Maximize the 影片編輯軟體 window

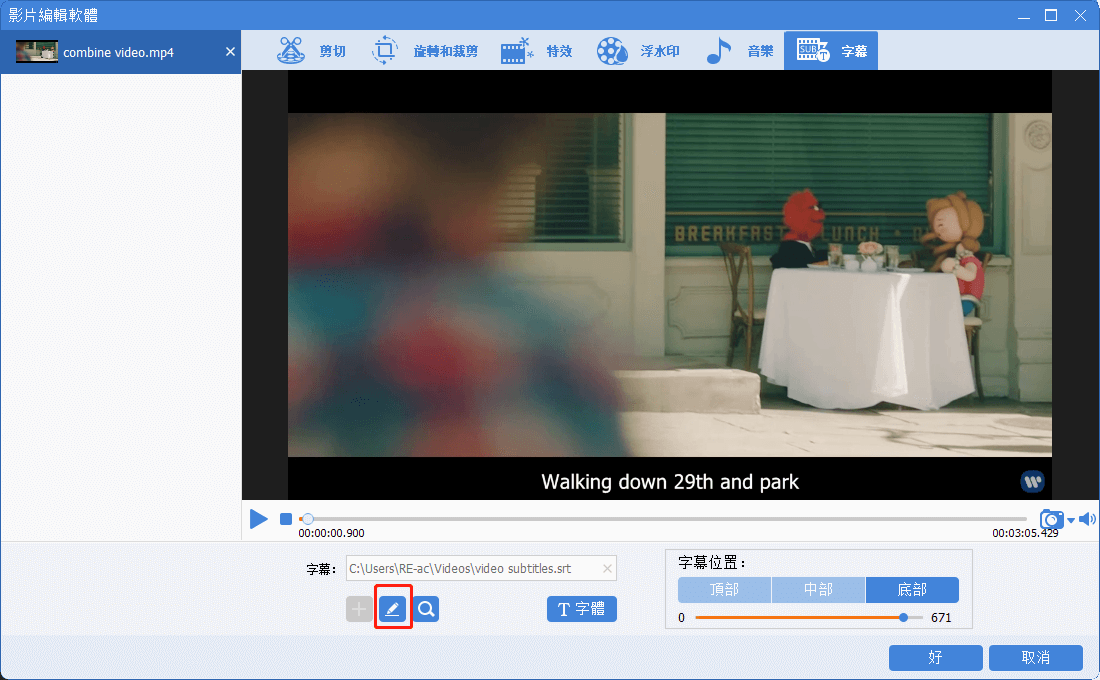pos(1051,15)
